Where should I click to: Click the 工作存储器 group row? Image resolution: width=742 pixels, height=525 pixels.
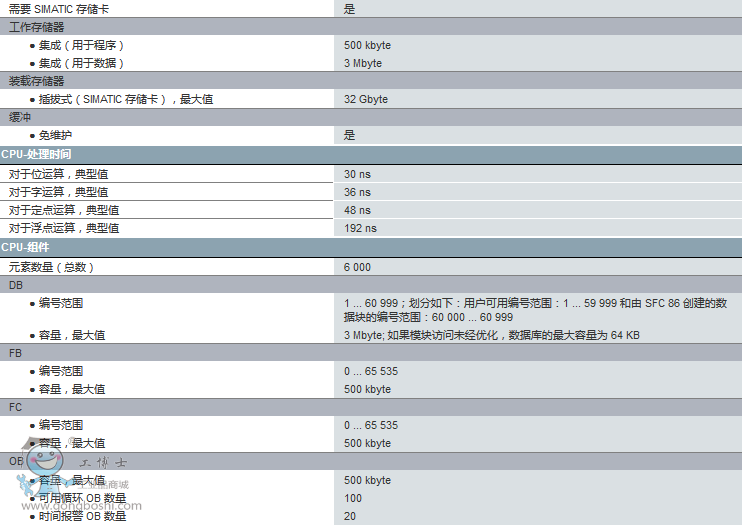click(36, 27)
